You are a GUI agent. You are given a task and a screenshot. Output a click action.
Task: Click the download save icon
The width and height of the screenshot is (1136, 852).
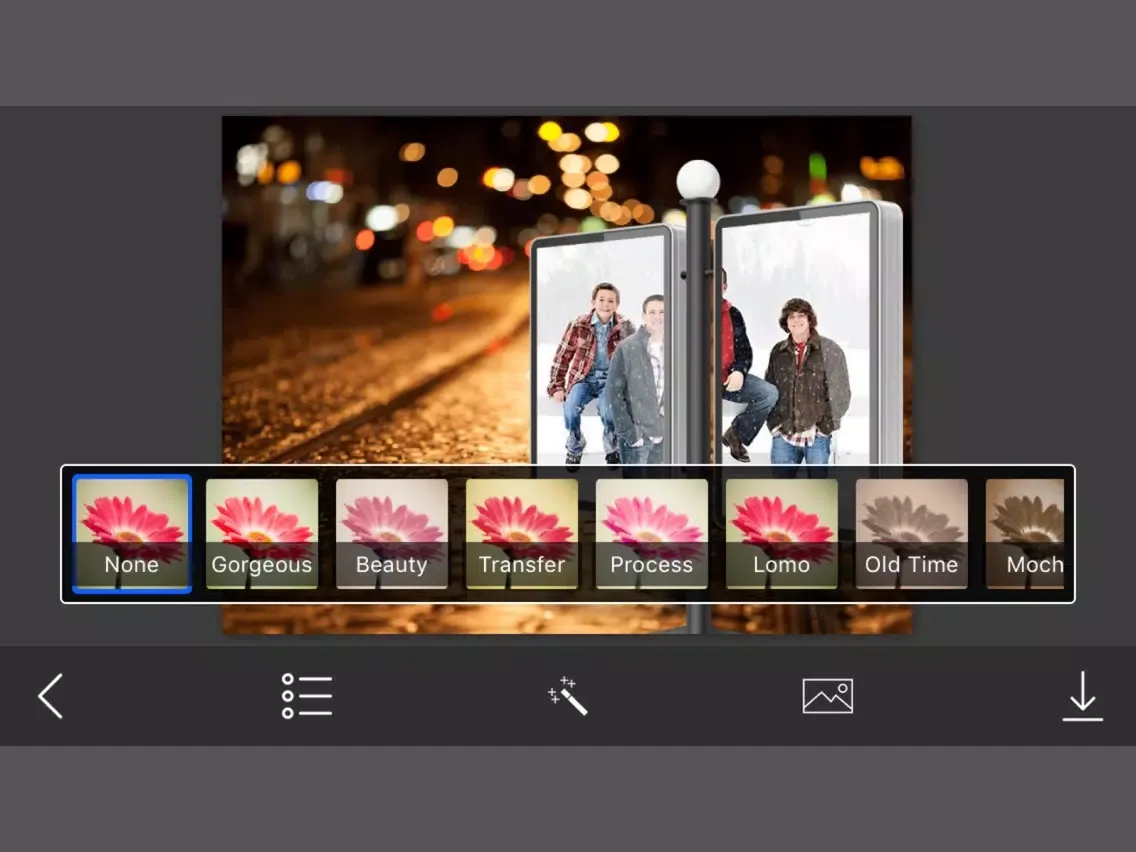click(x=1082, y=696)
